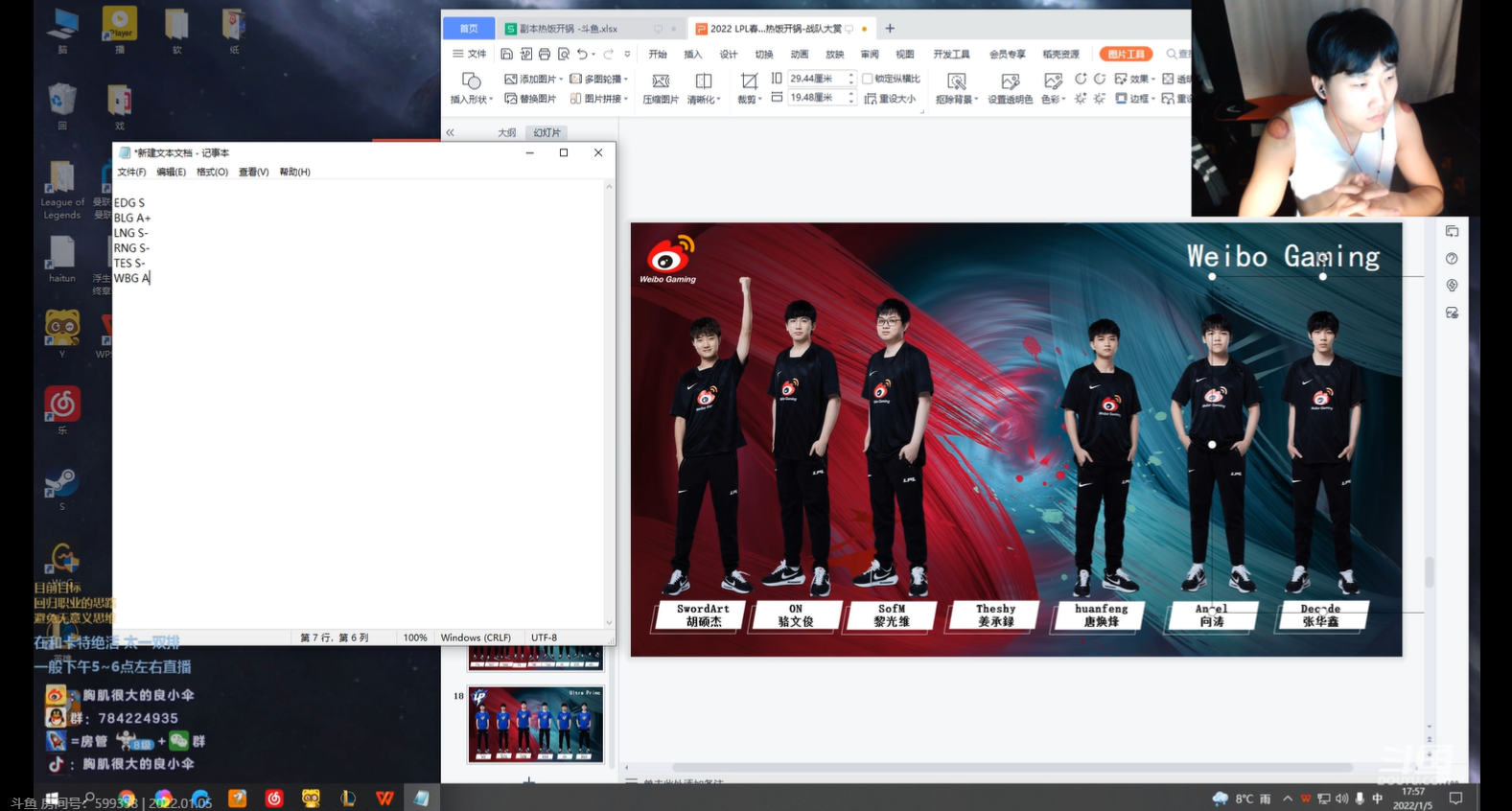Select the Recycle Bin desktop icon
This screenshot has height=811, width=1512.
click(61, 105)
